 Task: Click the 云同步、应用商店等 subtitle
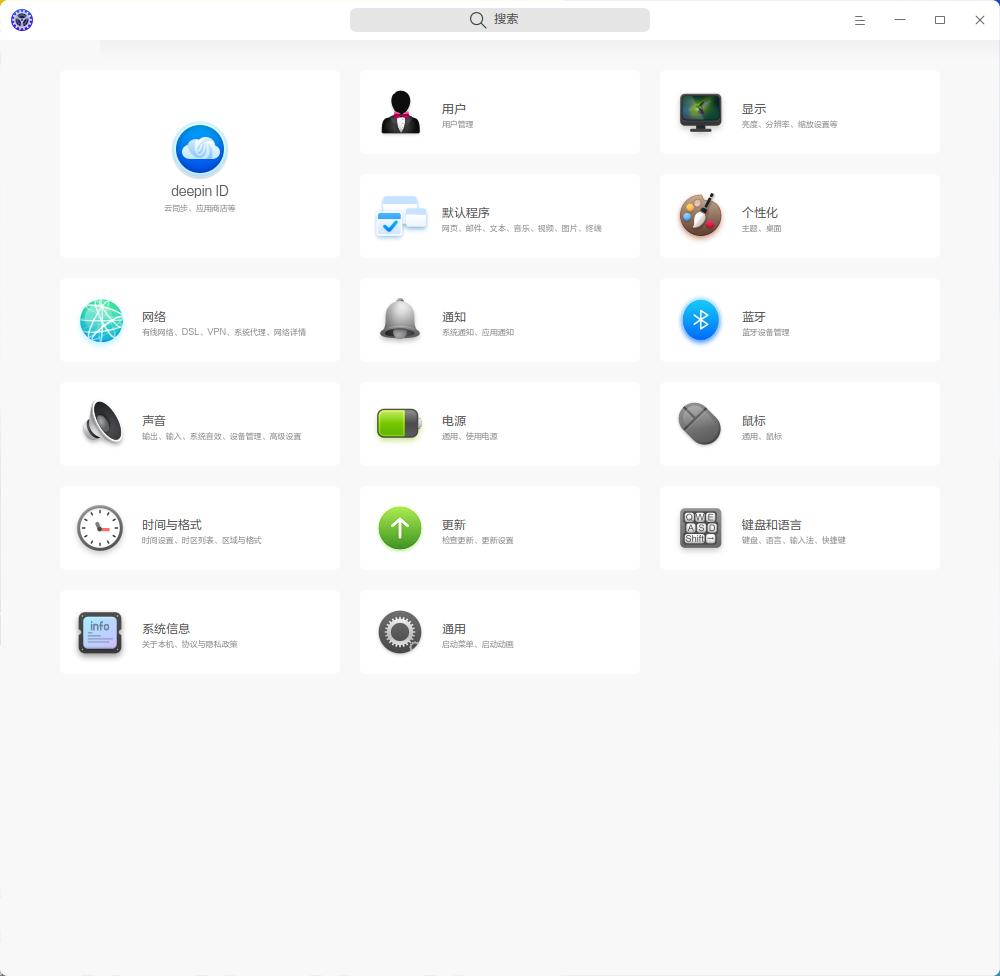(200, 209)
